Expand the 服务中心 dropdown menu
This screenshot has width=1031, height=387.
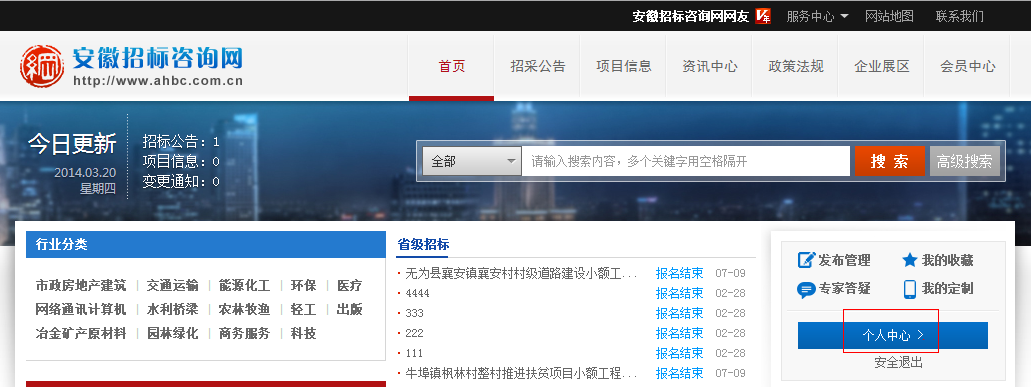click(817, 16)
